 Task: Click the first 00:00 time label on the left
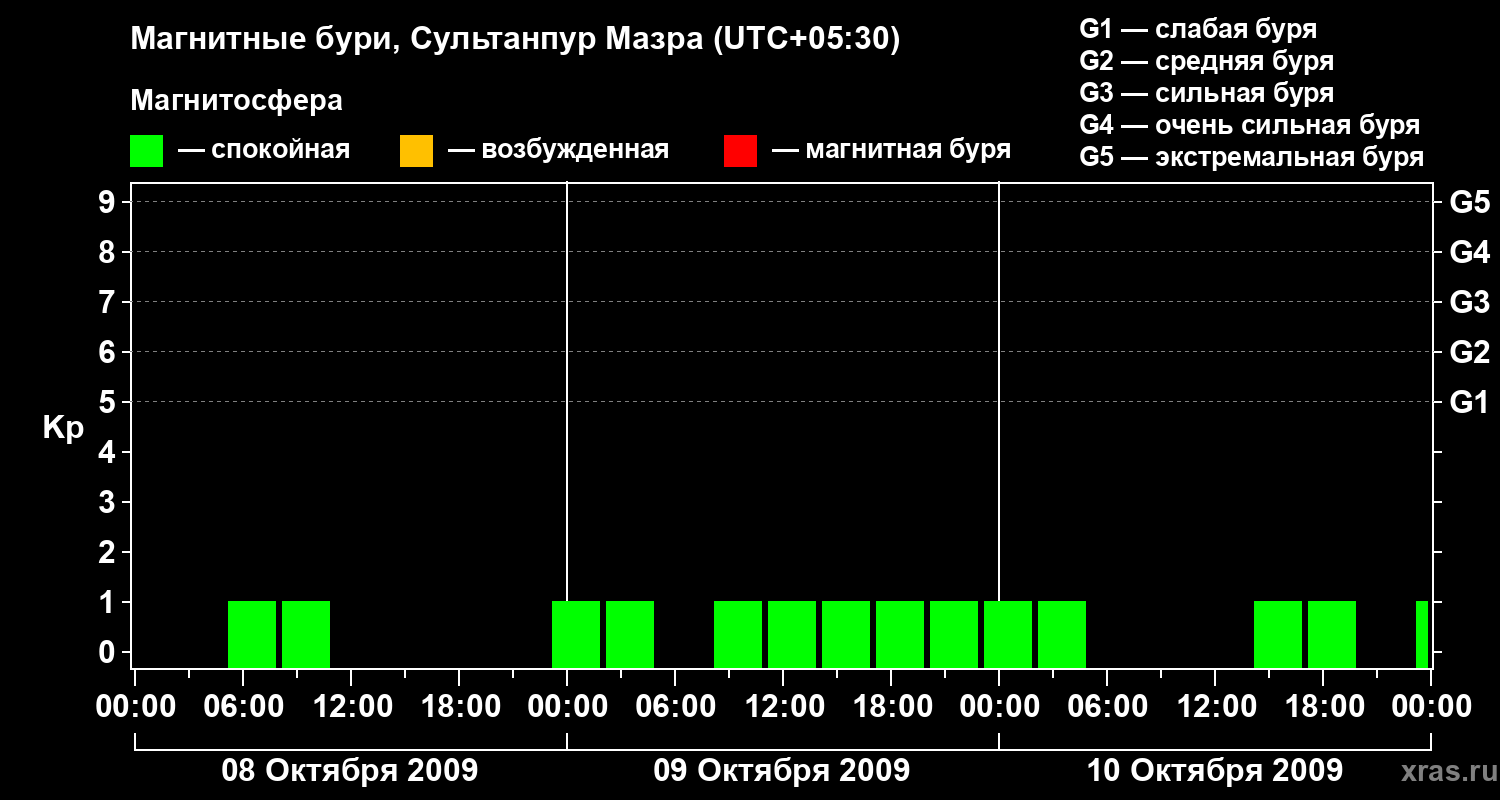click(134, 707)
